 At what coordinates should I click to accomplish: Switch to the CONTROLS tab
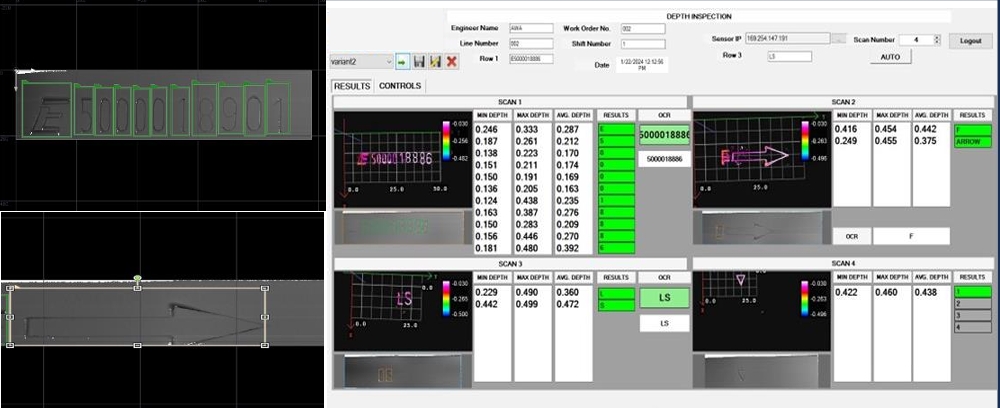click(400, 86)
